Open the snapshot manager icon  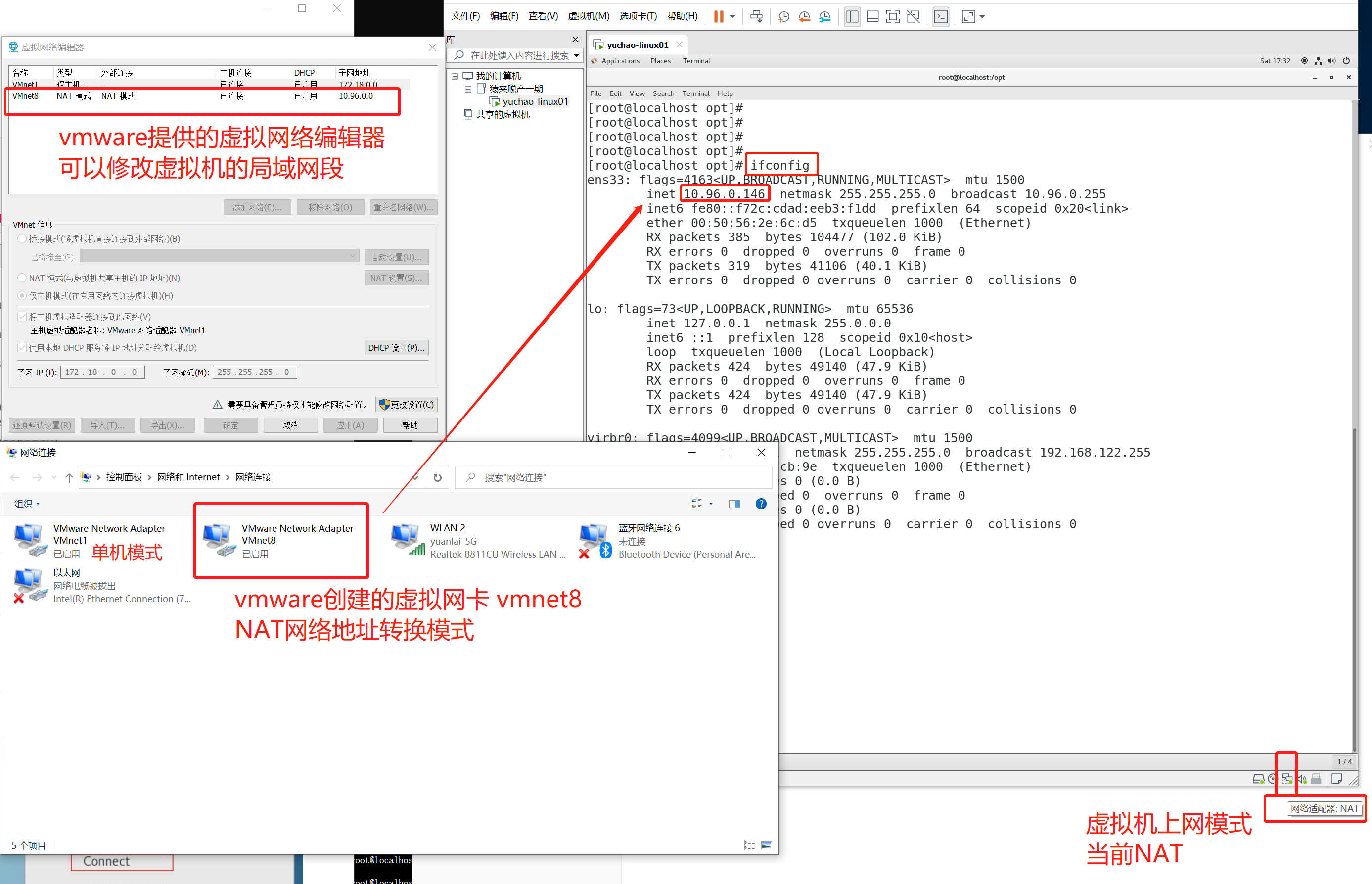pyautogui.click(x=824, y=17)
